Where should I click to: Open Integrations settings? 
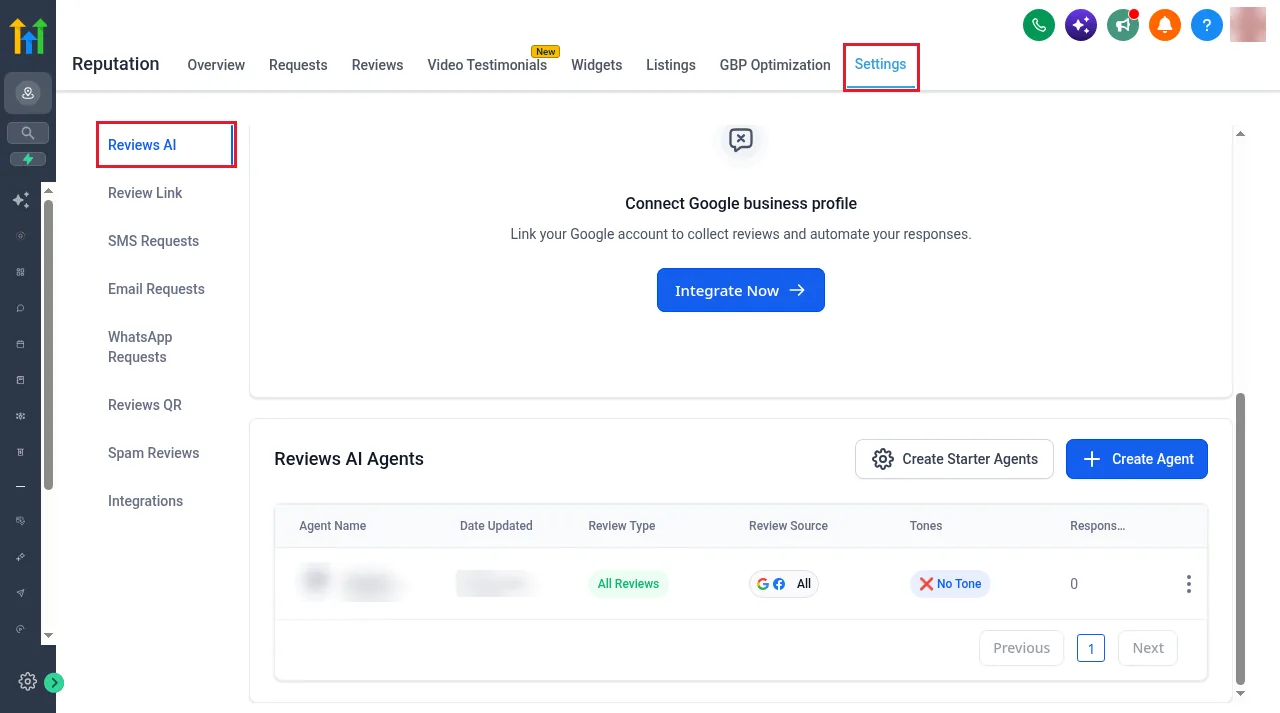[145, 501]
